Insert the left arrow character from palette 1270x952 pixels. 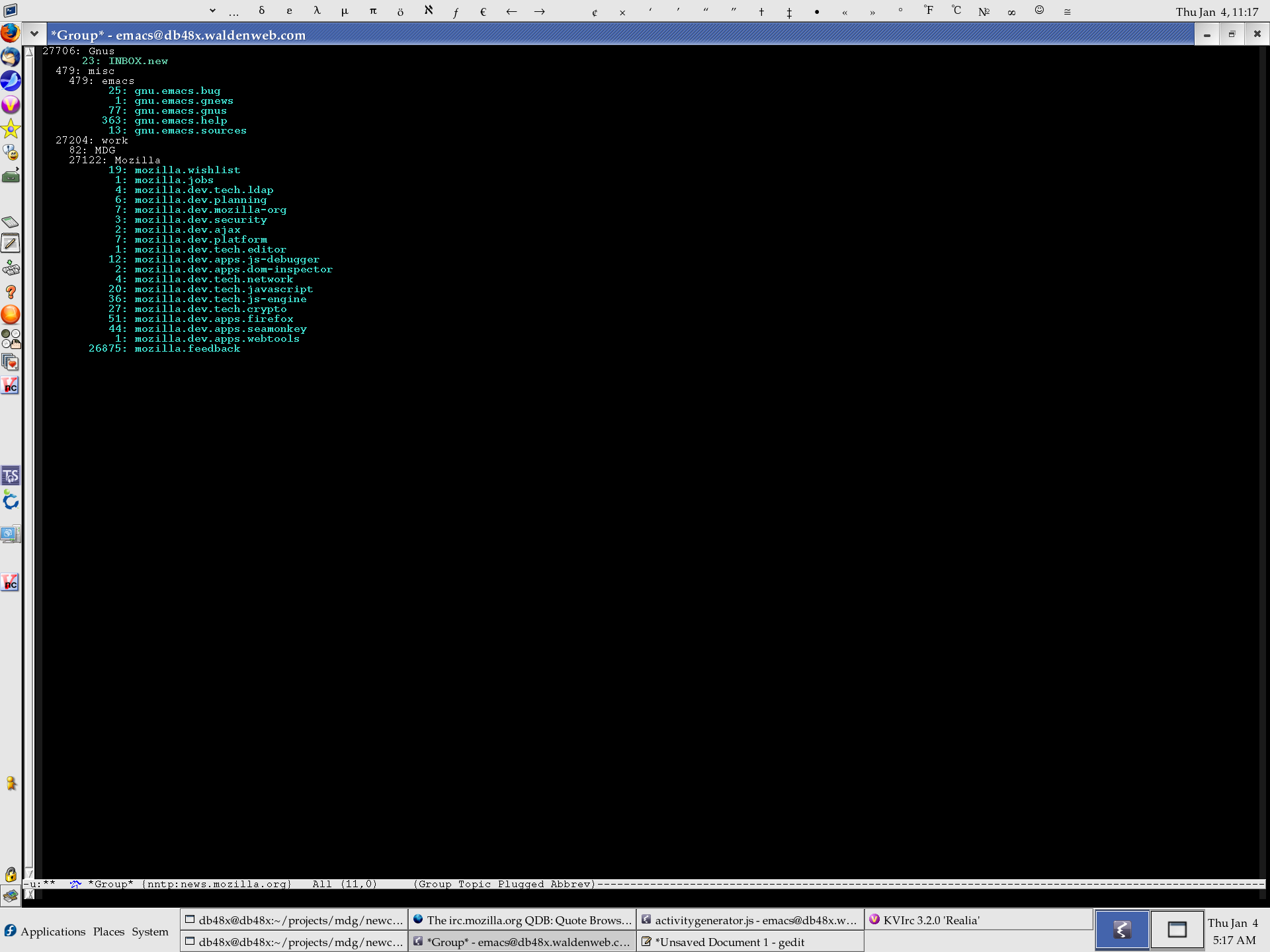click(x=511, y=11)
